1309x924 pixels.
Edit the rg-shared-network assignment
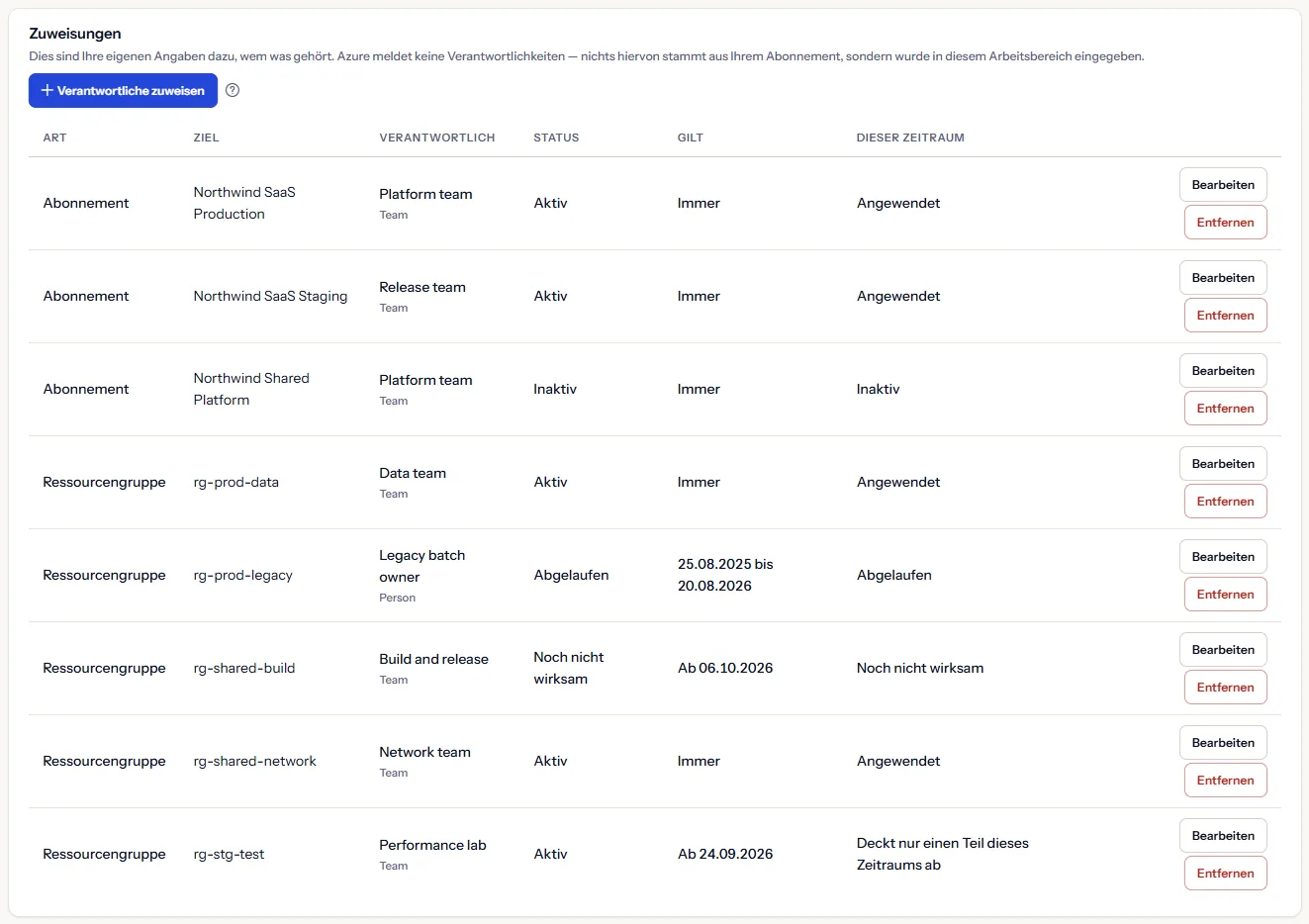tap(1223, 743)
